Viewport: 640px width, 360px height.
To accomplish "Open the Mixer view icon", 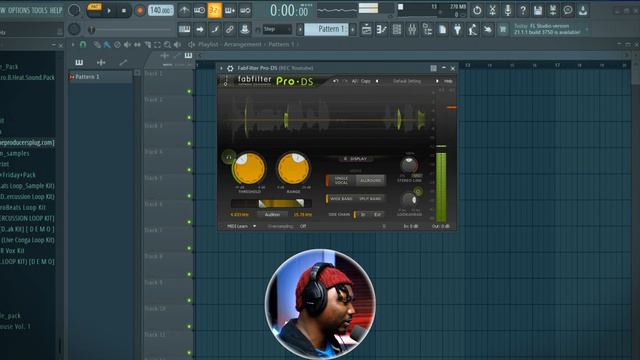I will click(412, 29).
